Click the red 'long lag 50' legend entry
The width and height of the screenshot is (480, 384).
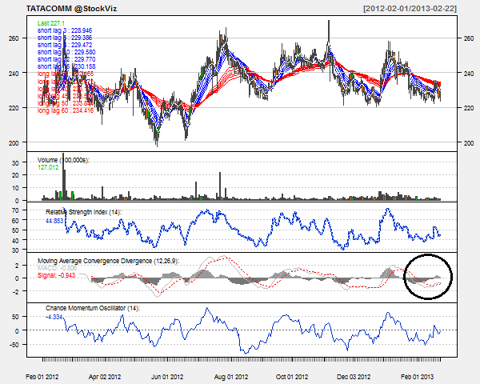(66, 103)
